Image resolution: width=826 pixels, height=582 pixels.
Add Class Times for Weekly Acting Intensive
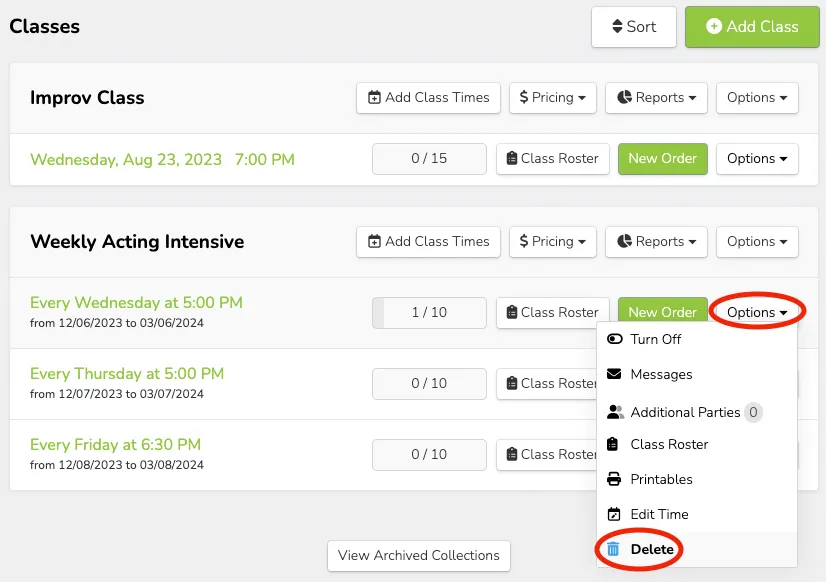428,242
